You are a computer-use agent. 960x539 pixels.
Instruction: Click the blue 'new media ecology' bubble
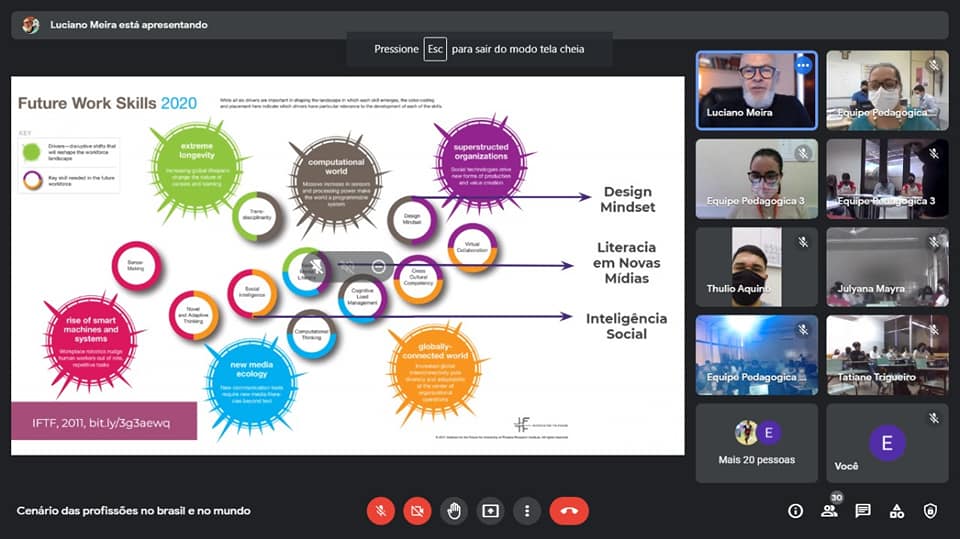coord(251,384)
